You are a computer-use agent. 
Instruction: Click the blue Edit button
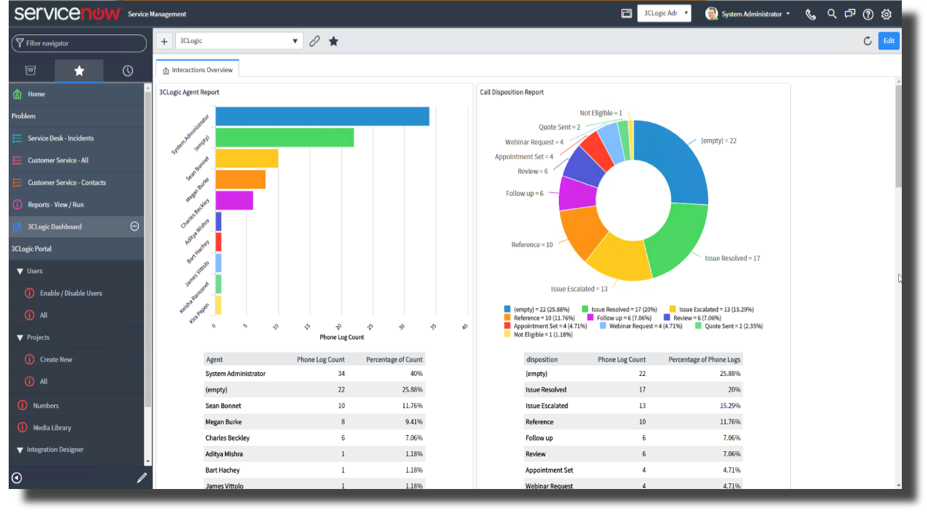(889, 41)
